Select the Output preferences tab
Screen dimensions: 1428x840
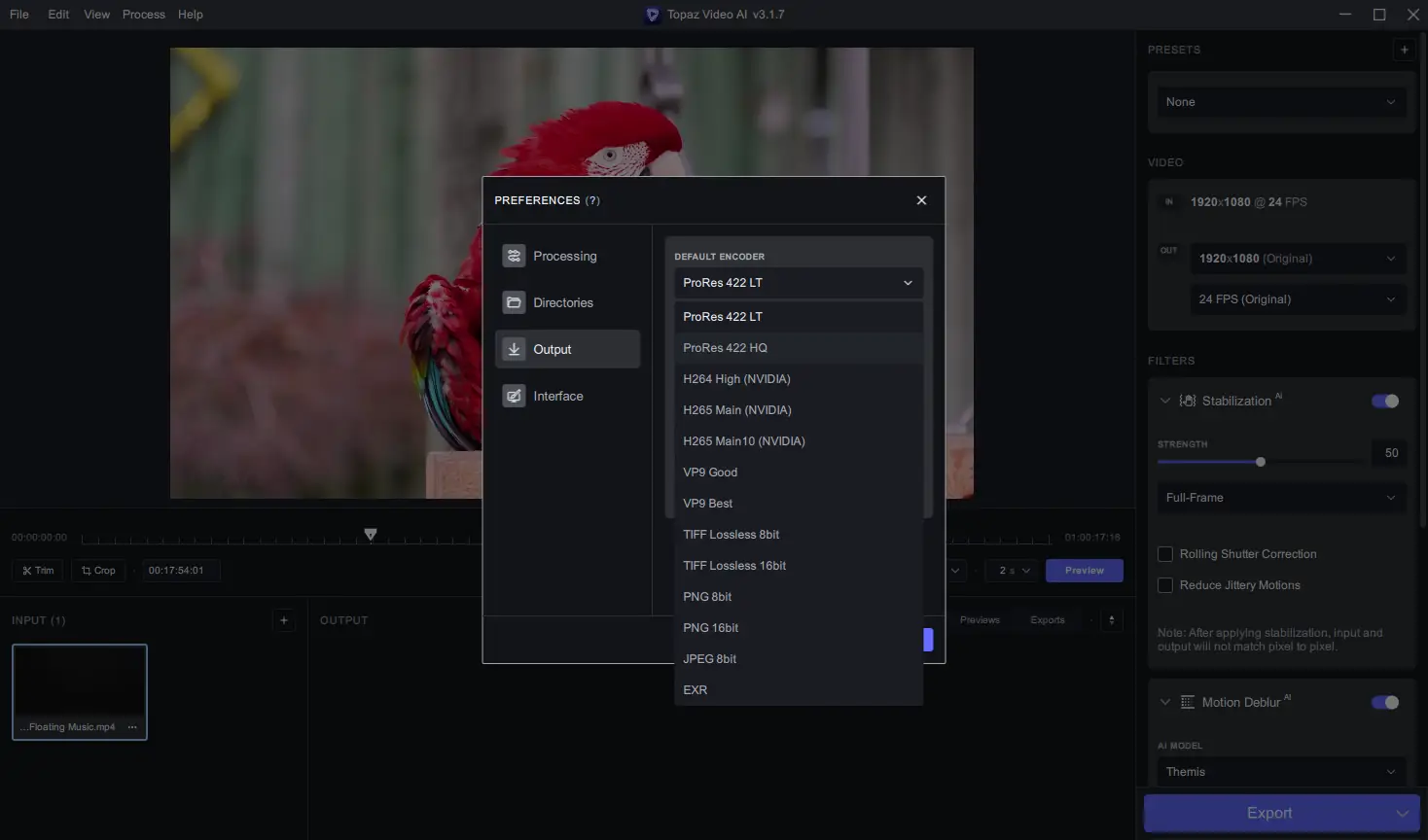[x=567, y=349]
